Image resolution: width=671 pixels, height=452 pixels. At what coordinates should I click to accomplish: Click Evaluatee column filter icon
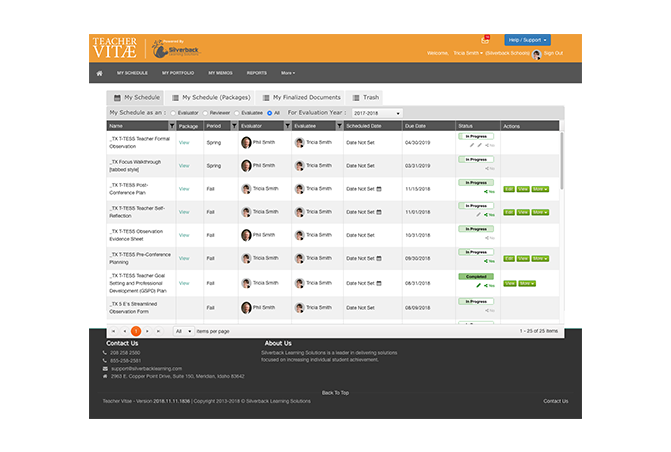[338, 126]
